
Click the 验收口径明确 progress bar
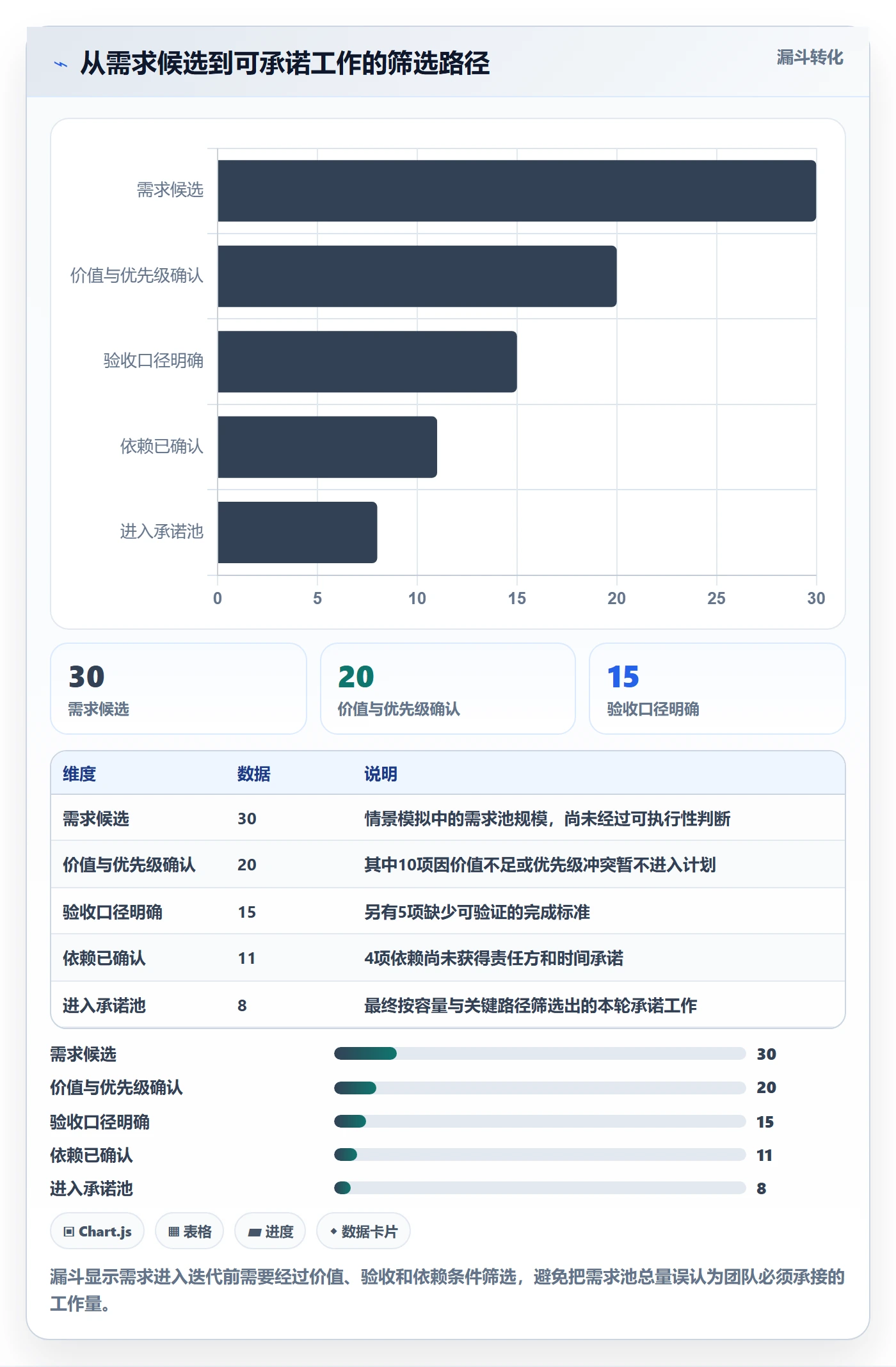pos(540,1121)
